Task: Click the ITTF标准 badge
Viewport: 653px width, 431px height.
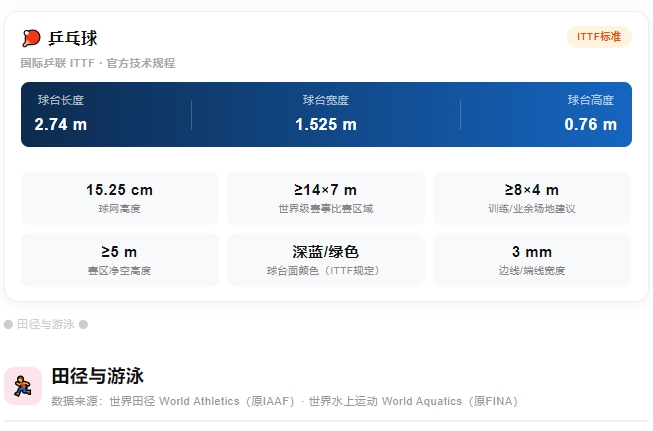Action: (x=599, y=37)
